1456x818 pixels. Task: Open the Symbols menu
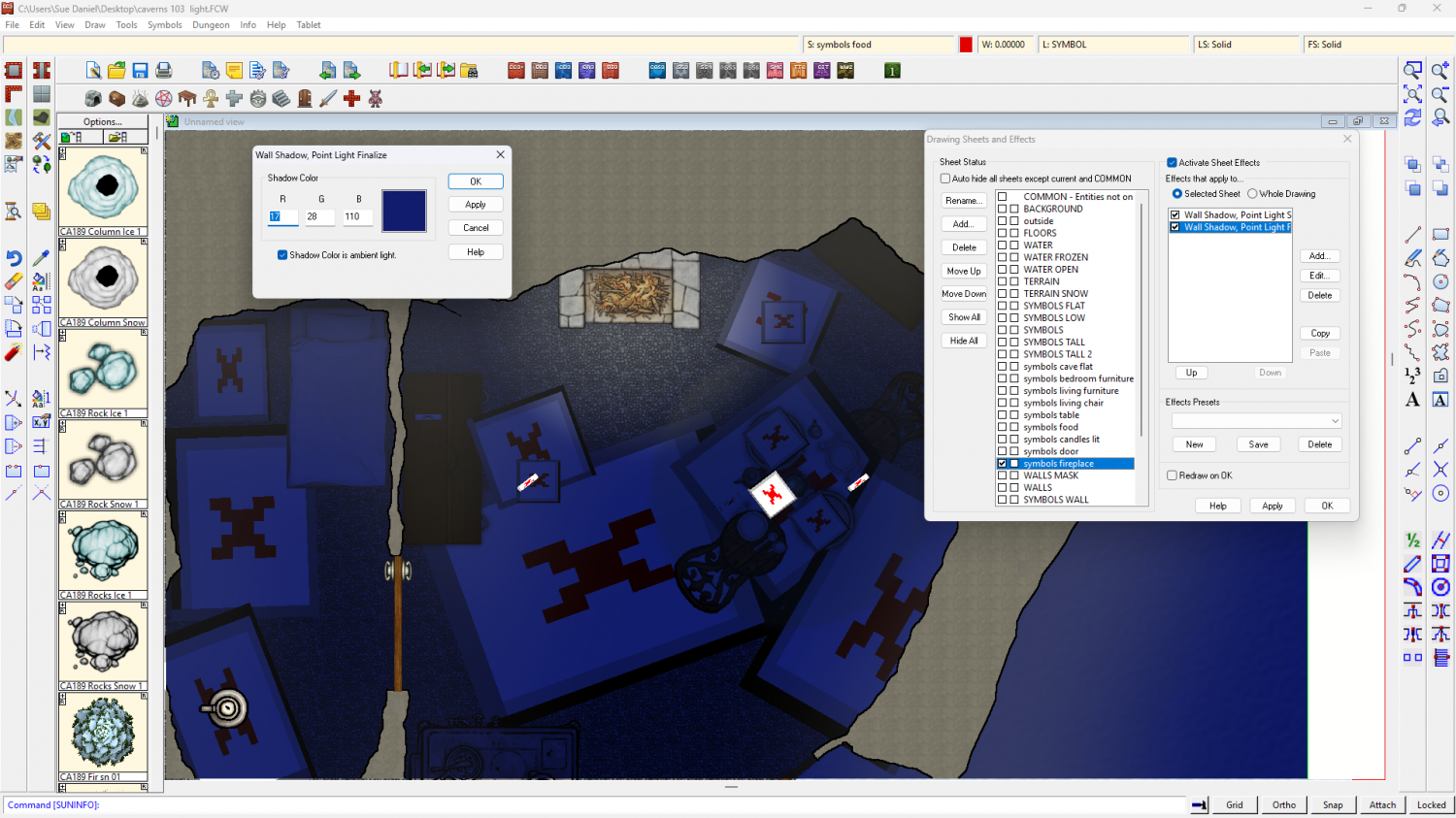[x=164, y=25]
